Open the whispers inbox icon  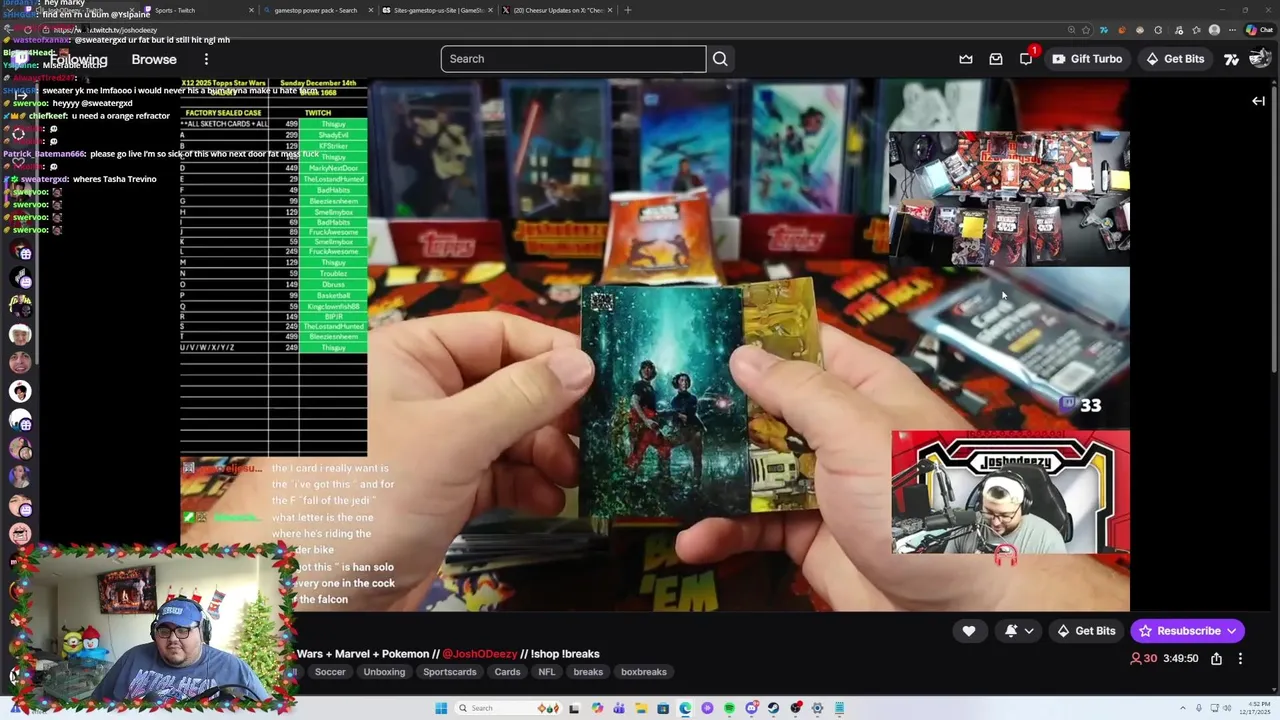coord(996,59)
